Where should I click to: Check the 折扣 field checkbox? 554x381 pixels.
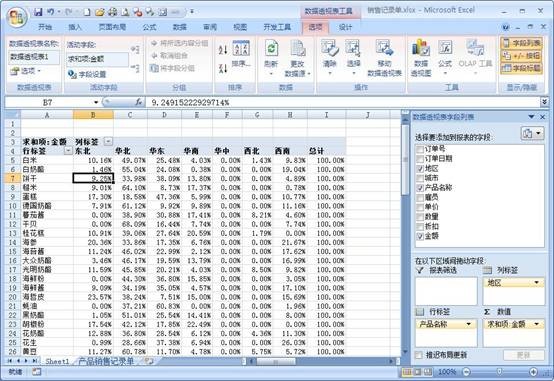point(420,227)
